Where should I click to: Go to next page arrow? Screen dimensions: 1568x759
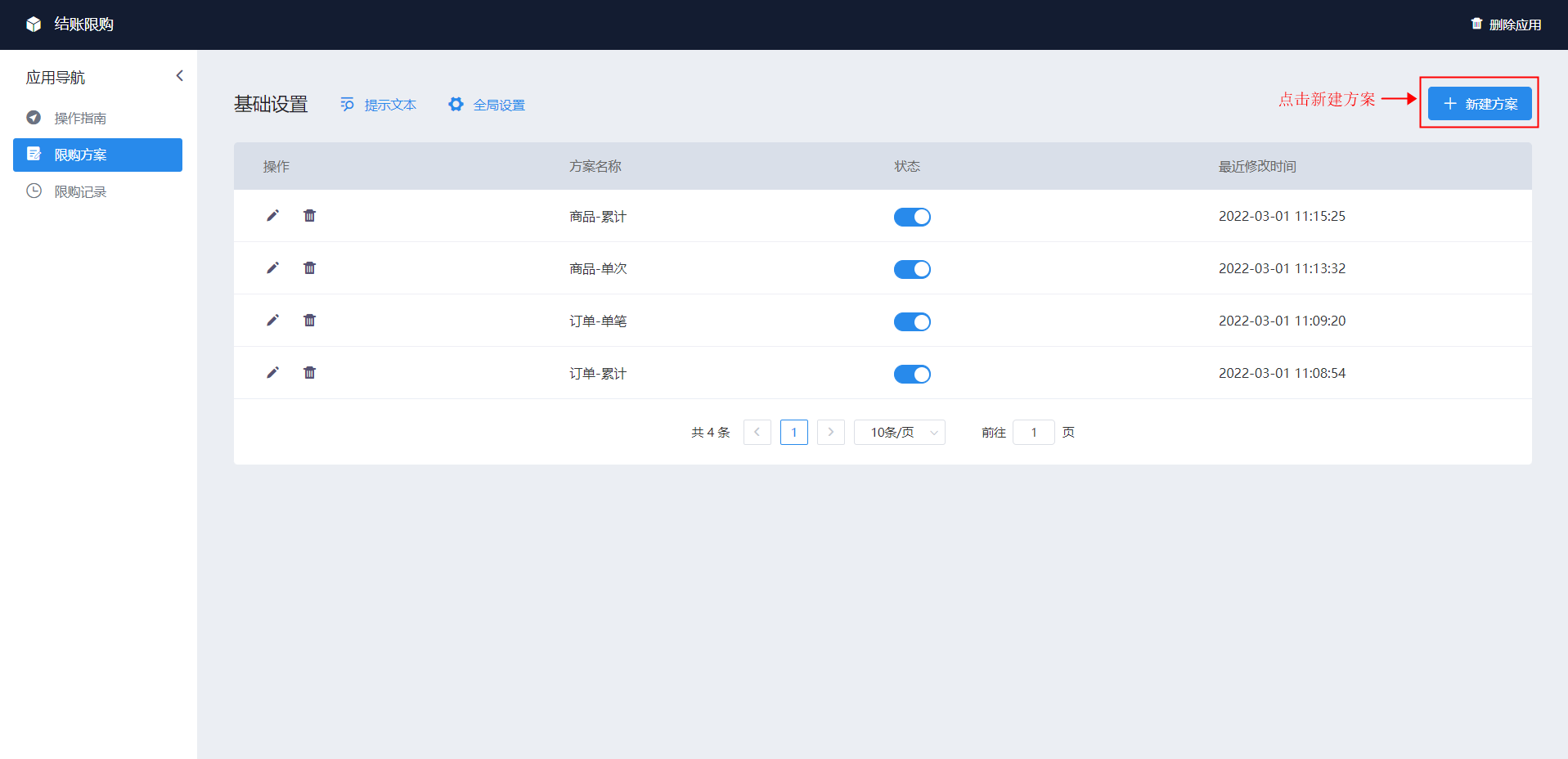(x=831, y=432)
